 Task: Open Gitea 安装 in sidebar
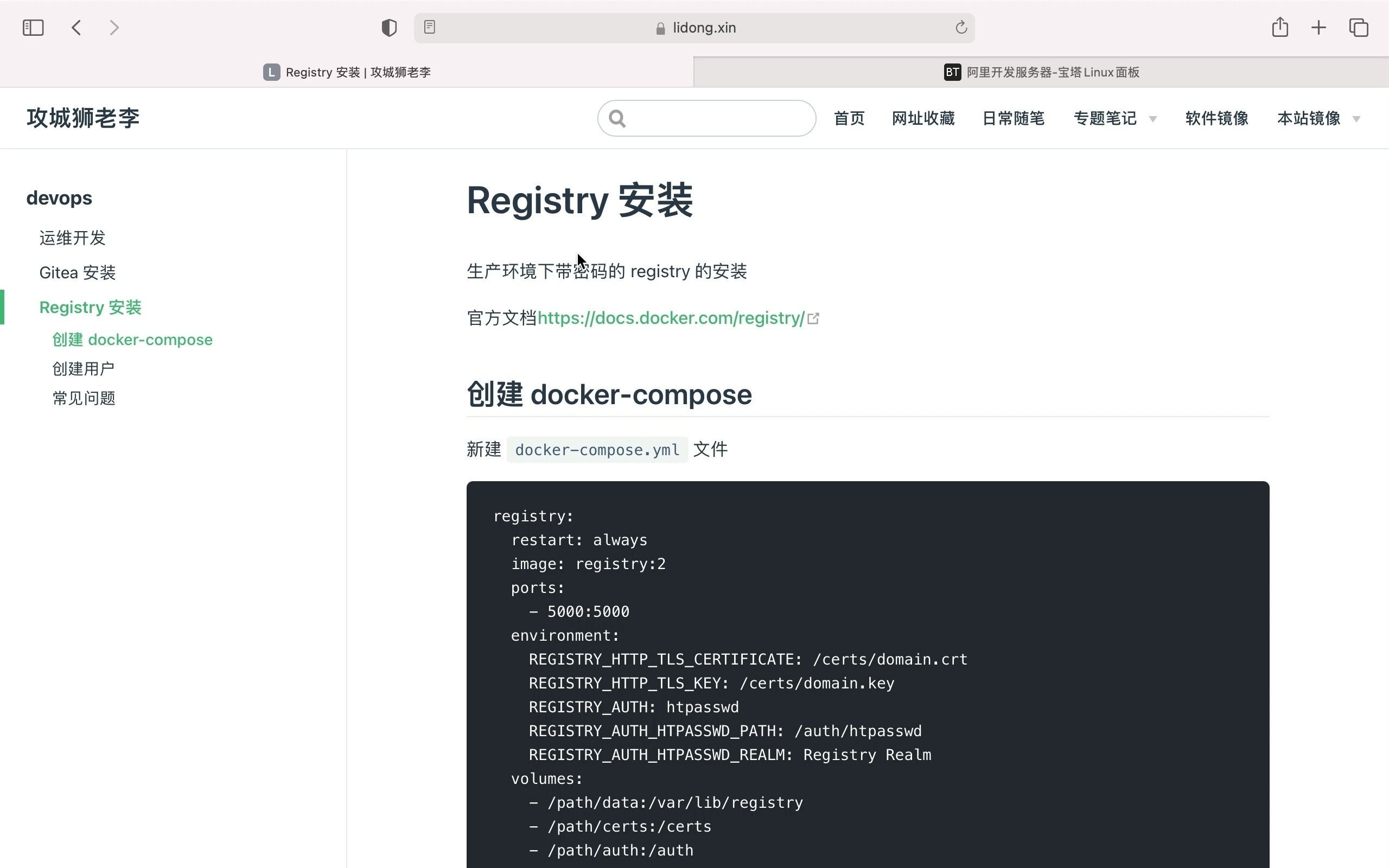[78, 273]
